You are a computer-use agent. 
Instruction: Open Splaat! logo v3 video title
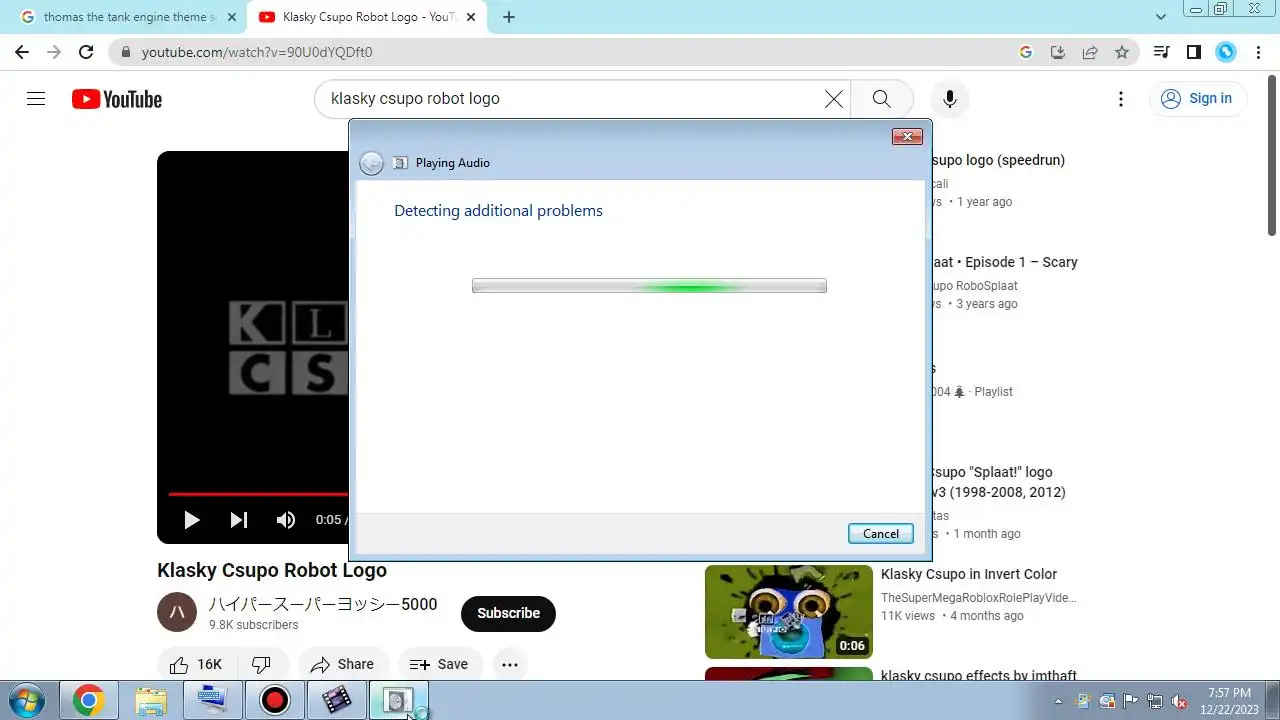tap(997, 482)
